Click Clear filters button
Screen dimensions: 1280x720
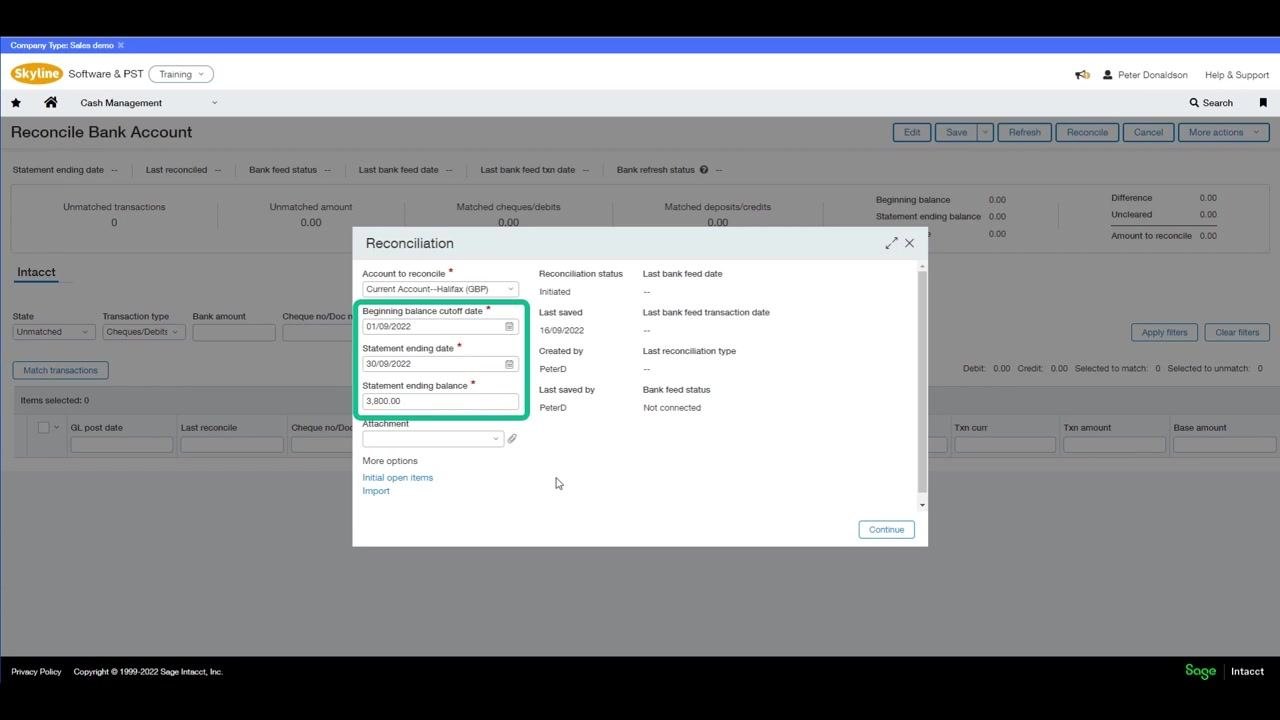pyautogui.click(x=1237, y=332)
